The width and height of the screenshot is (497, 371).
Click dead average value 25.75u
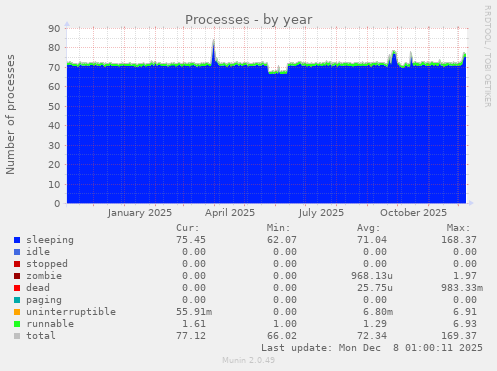tap(375, 288)
